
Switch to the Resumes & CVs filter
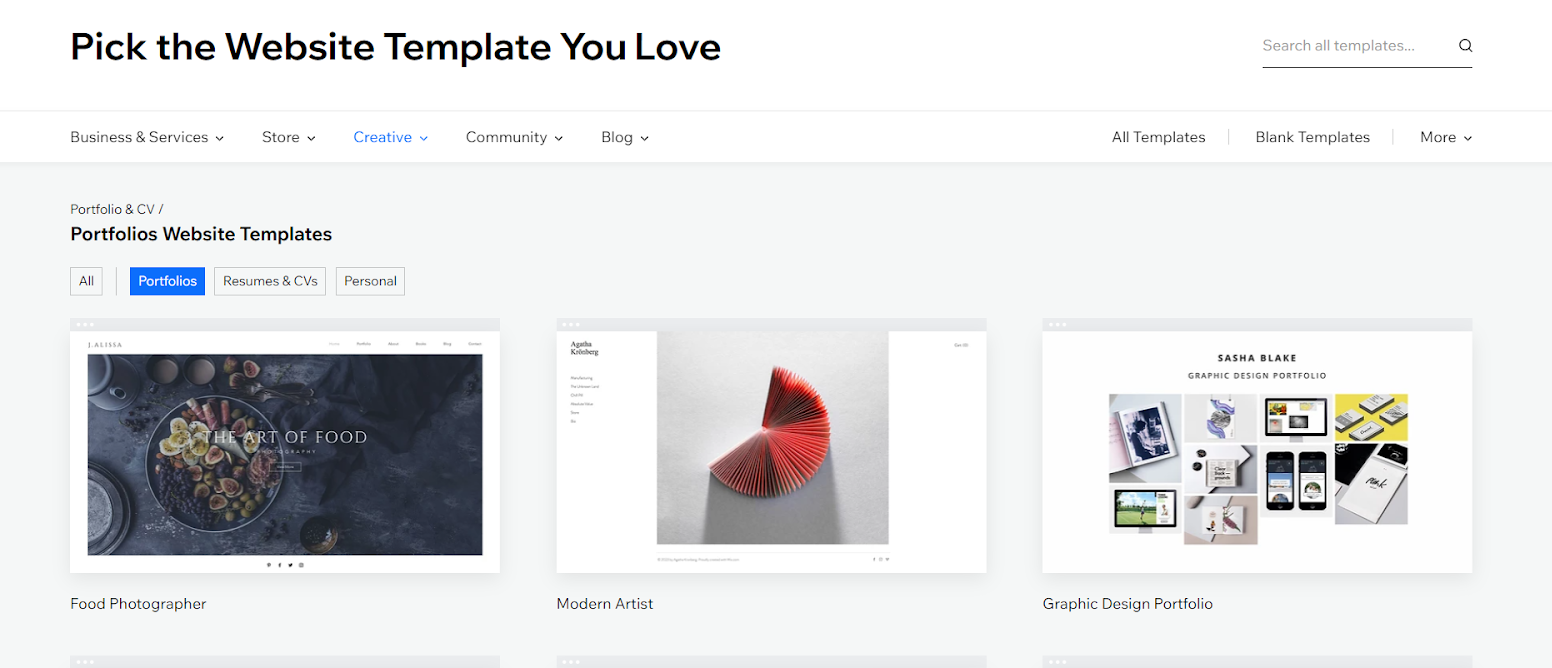click(x=270, y=281)
